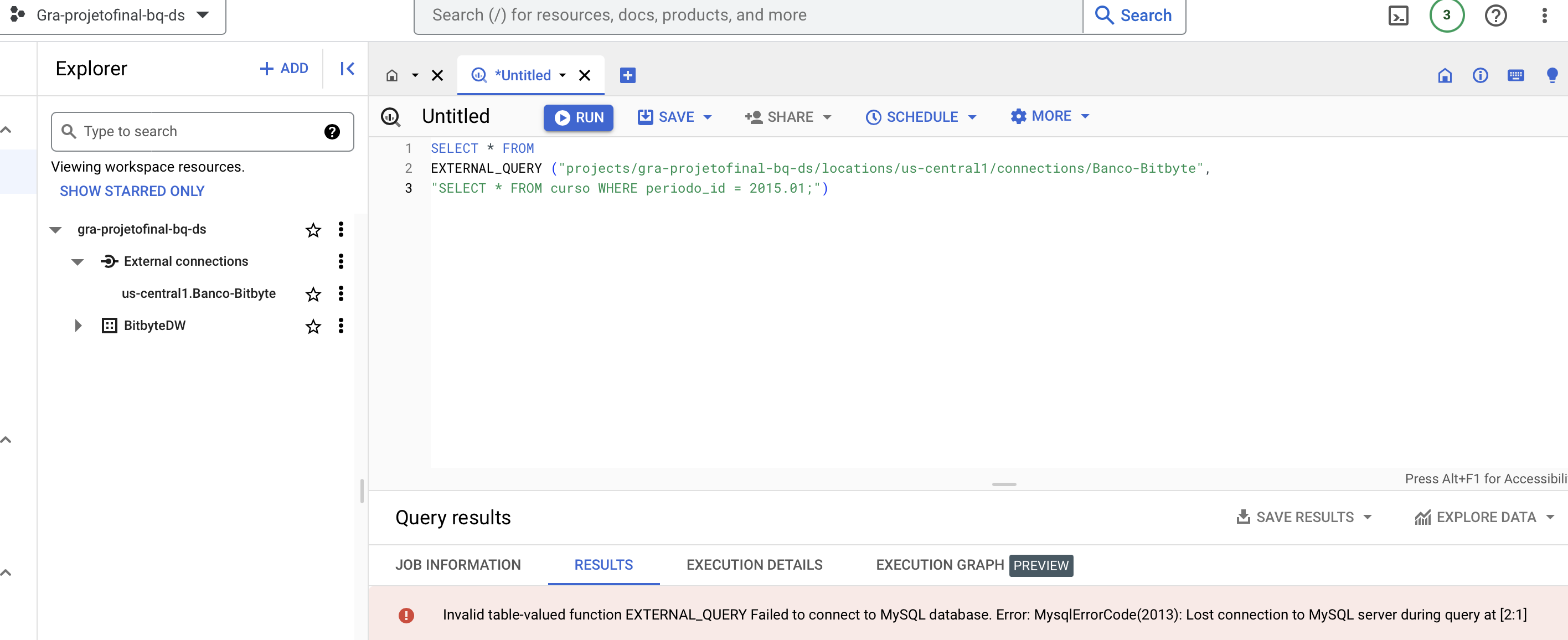Open Cloud Shell terminal icon
Viewport: 1568px width, 640px height.
click(x=1398, y=15)
